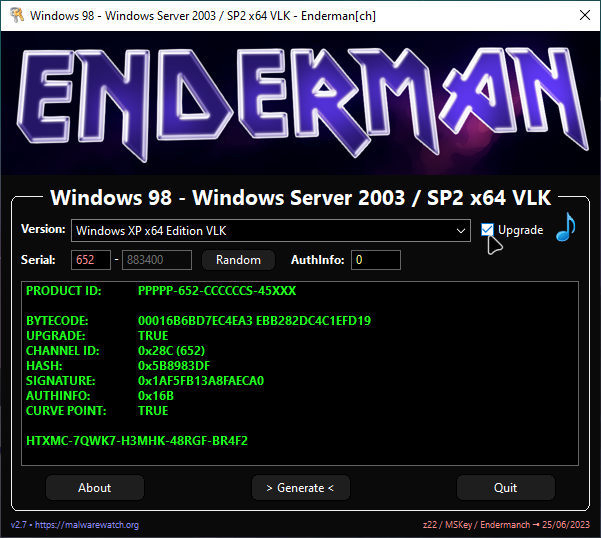The height and width of the screenshot is (538, 601).
Task: Click the bytecode value 00016B6BD7EC4EA3
Action: click(195, 321)
